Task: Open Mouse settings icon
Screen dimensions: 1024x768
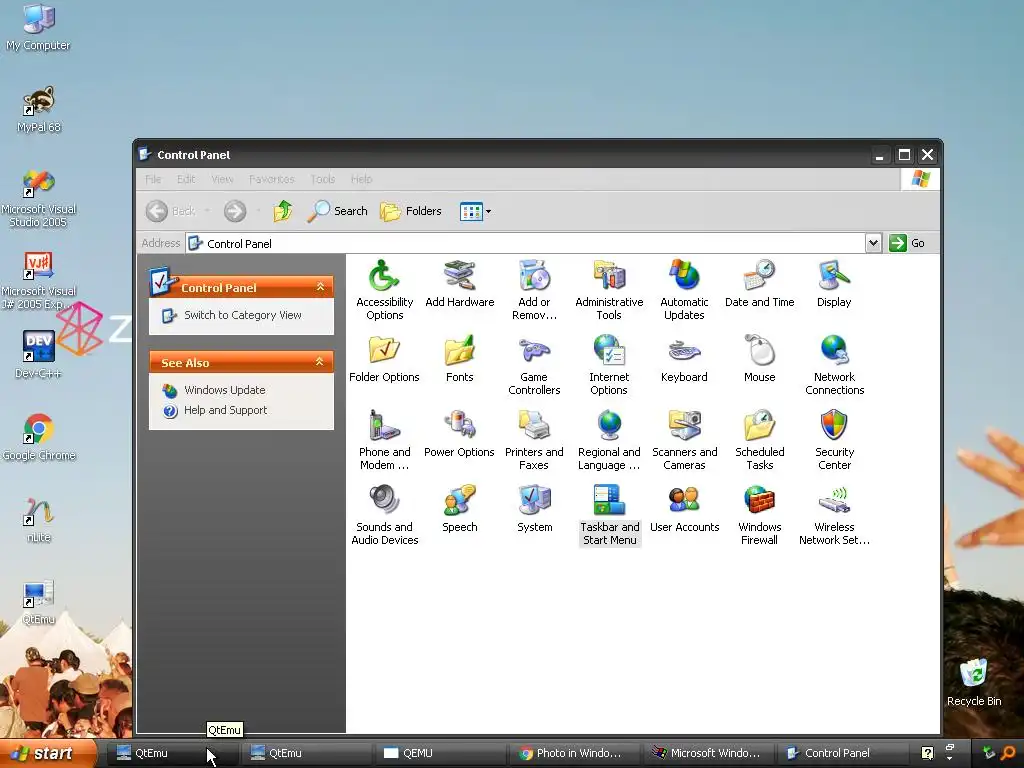Action: tap(760, 359)
